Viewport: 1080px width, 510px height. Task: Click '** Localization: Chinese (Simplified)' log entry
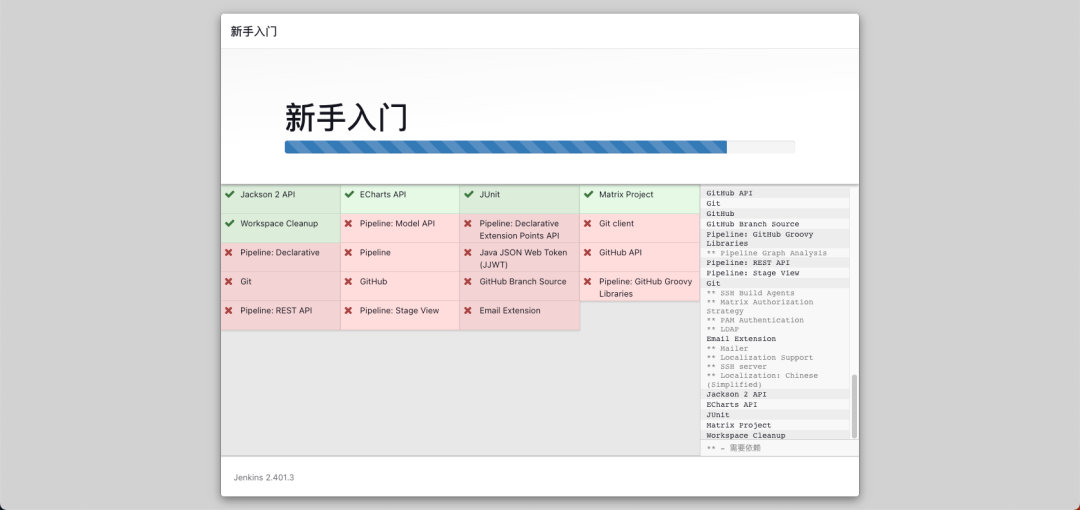pos(762,380)
